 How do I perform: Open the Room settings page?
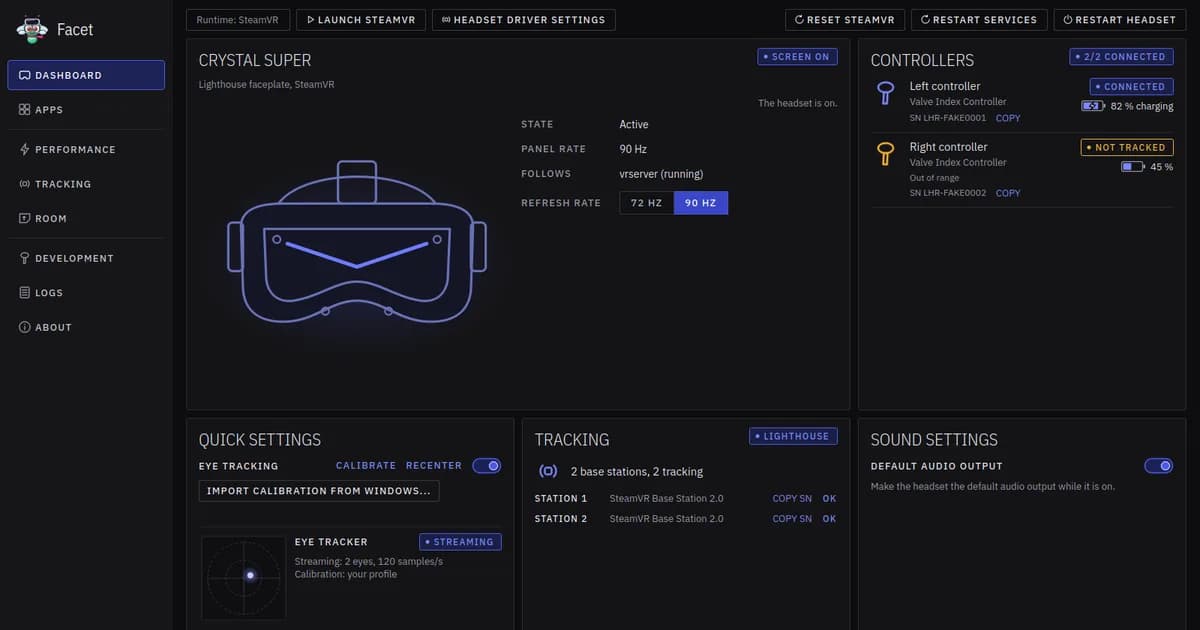(x=86, y=218)
